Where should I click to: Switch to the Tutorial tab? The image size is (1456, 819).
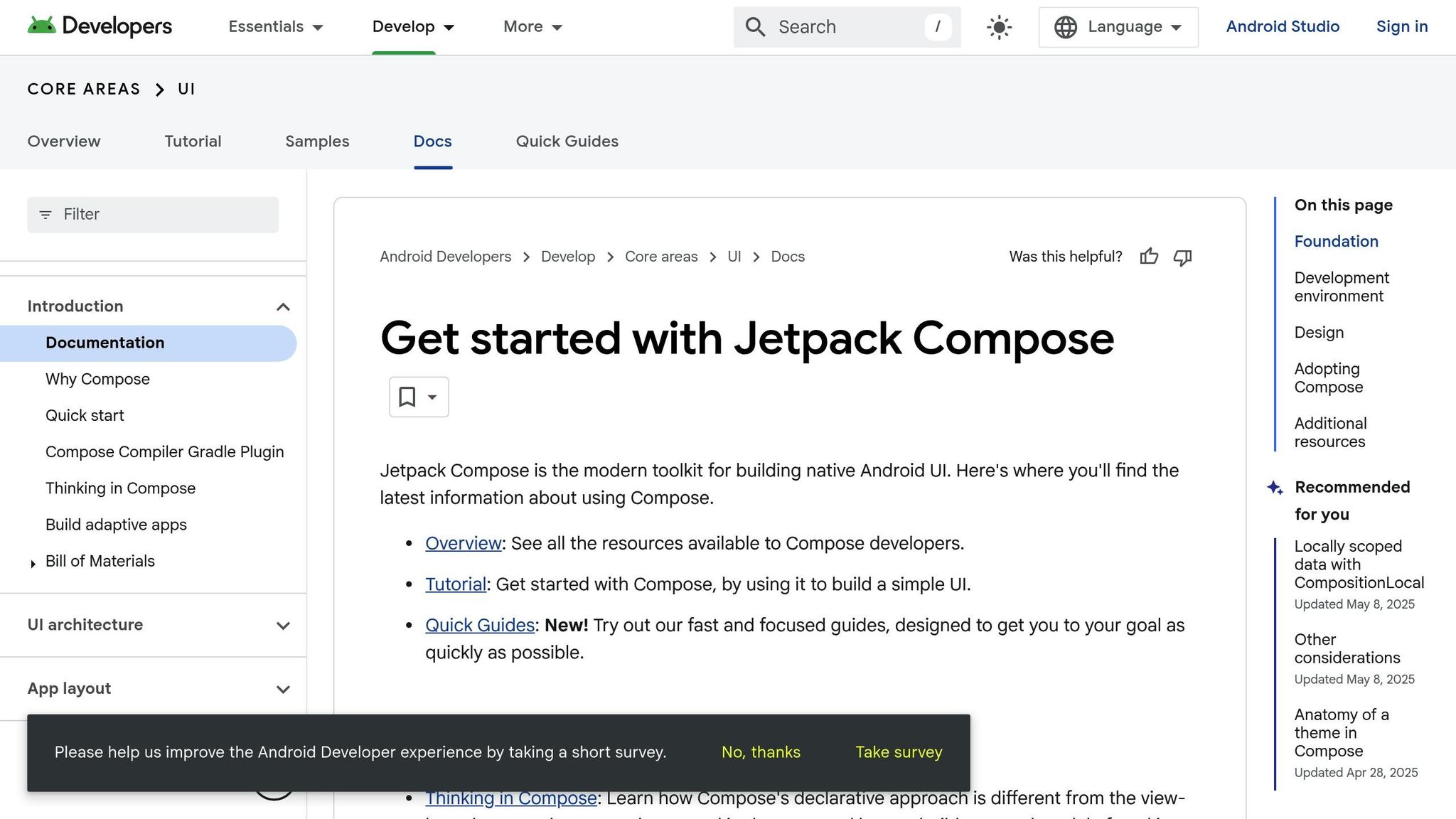click(193, 141)
